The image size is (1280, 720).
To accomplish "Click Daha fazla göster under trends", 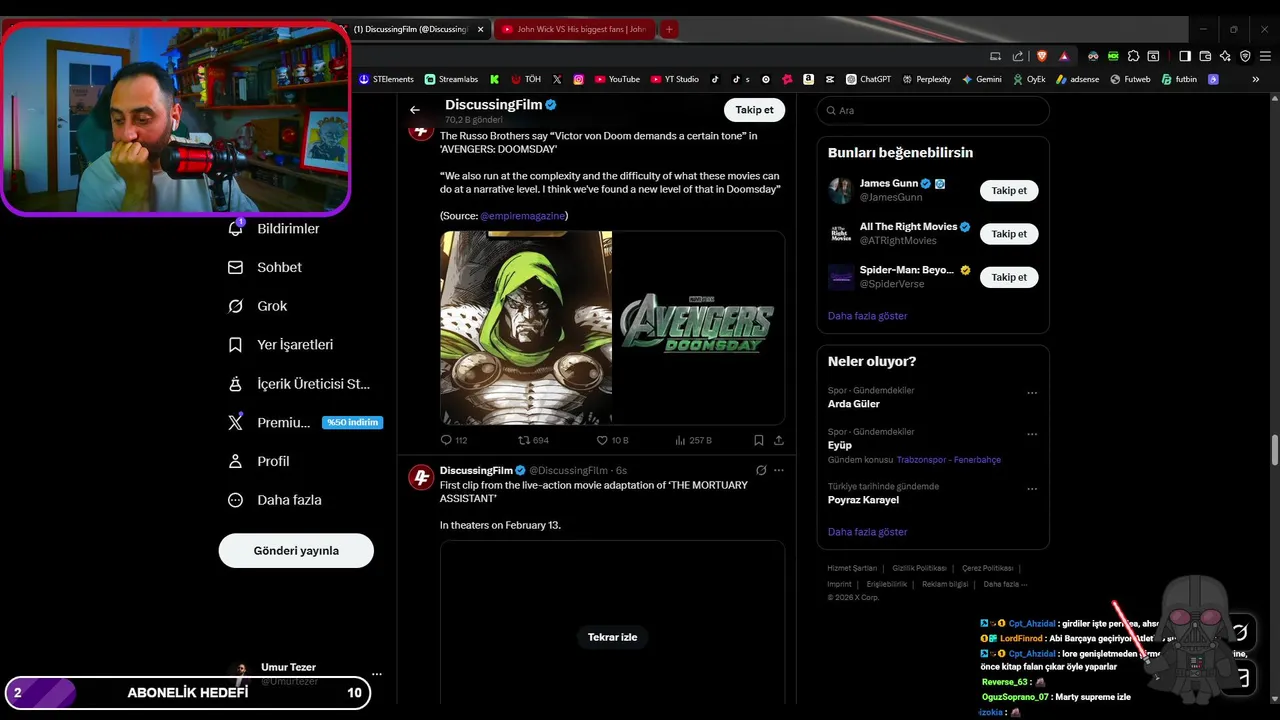I will click(867, 532).
